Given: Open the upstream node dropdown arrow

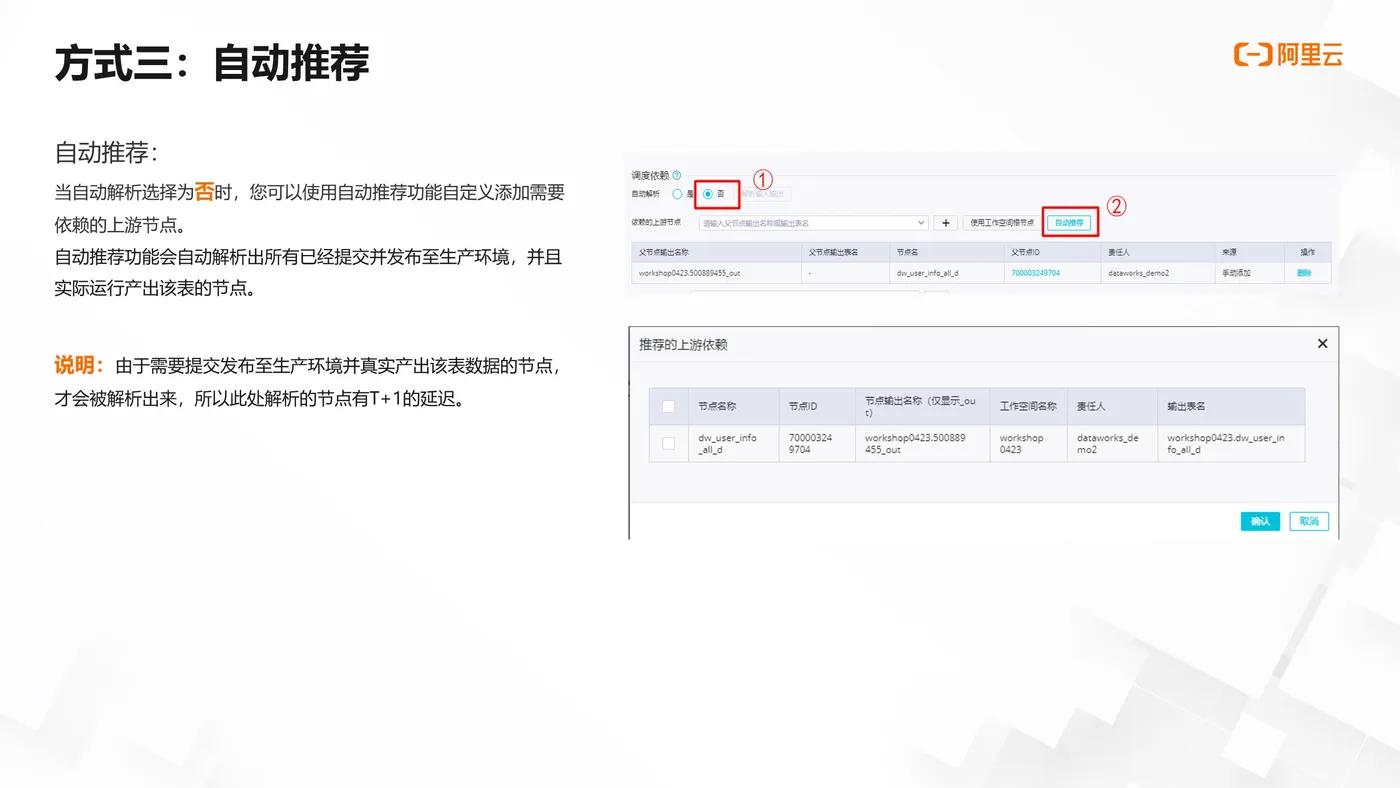Looking at the screenshot, I should 920,223.
